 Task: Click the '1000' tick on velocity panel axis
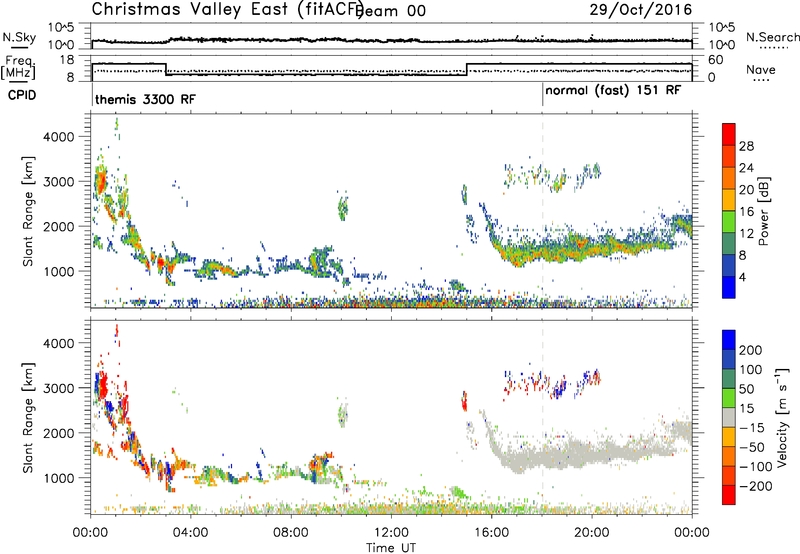pos(58,478)
